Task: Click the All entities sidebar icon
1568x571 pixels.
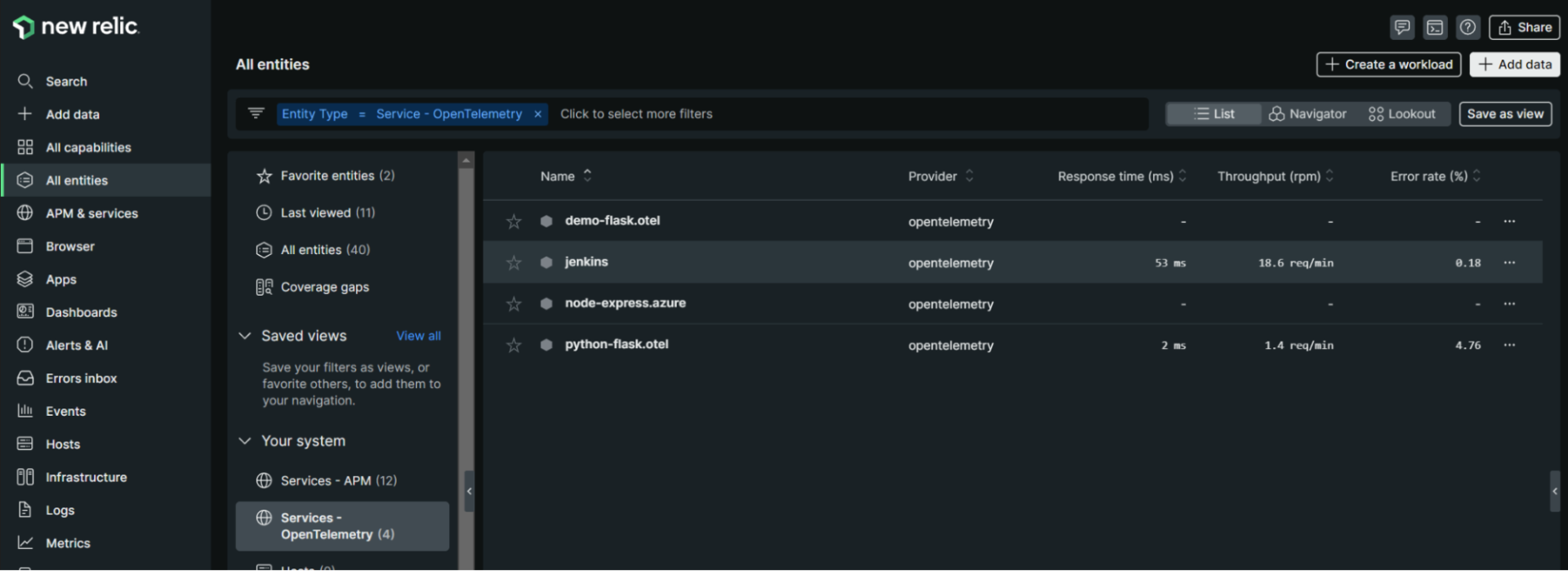Action: pos(25,181)
